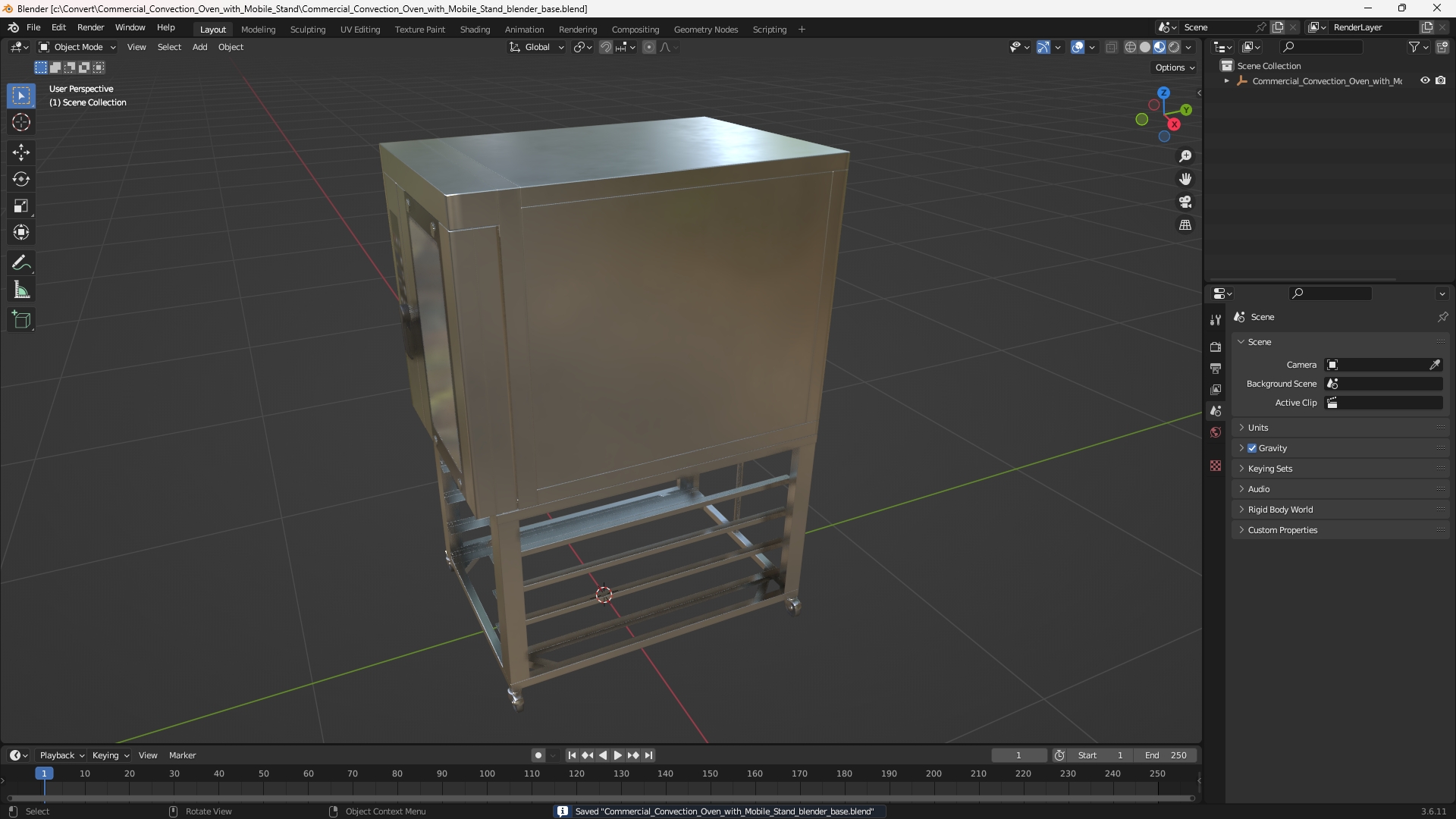Open the Texture properties tab
Image resolution: width=1456 pixels, height=819 pixels.
1216,466
